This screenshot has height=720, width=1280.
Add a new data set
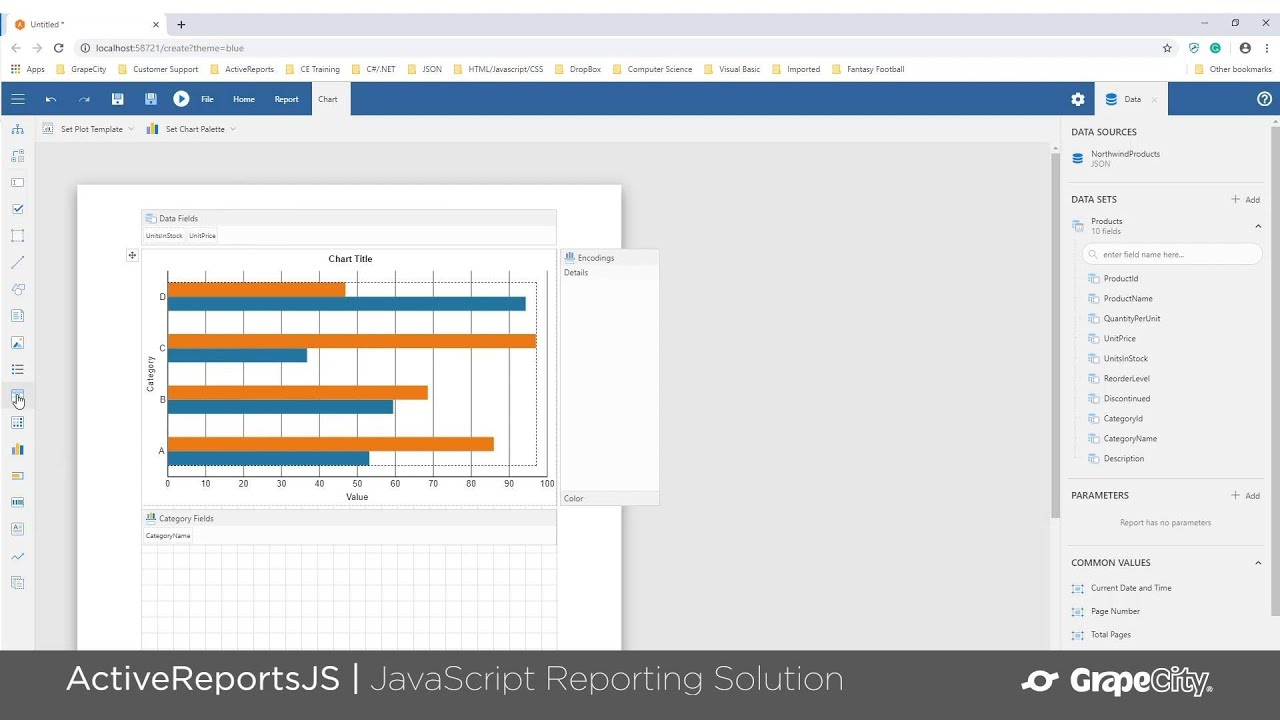(x=1245, y=200)
